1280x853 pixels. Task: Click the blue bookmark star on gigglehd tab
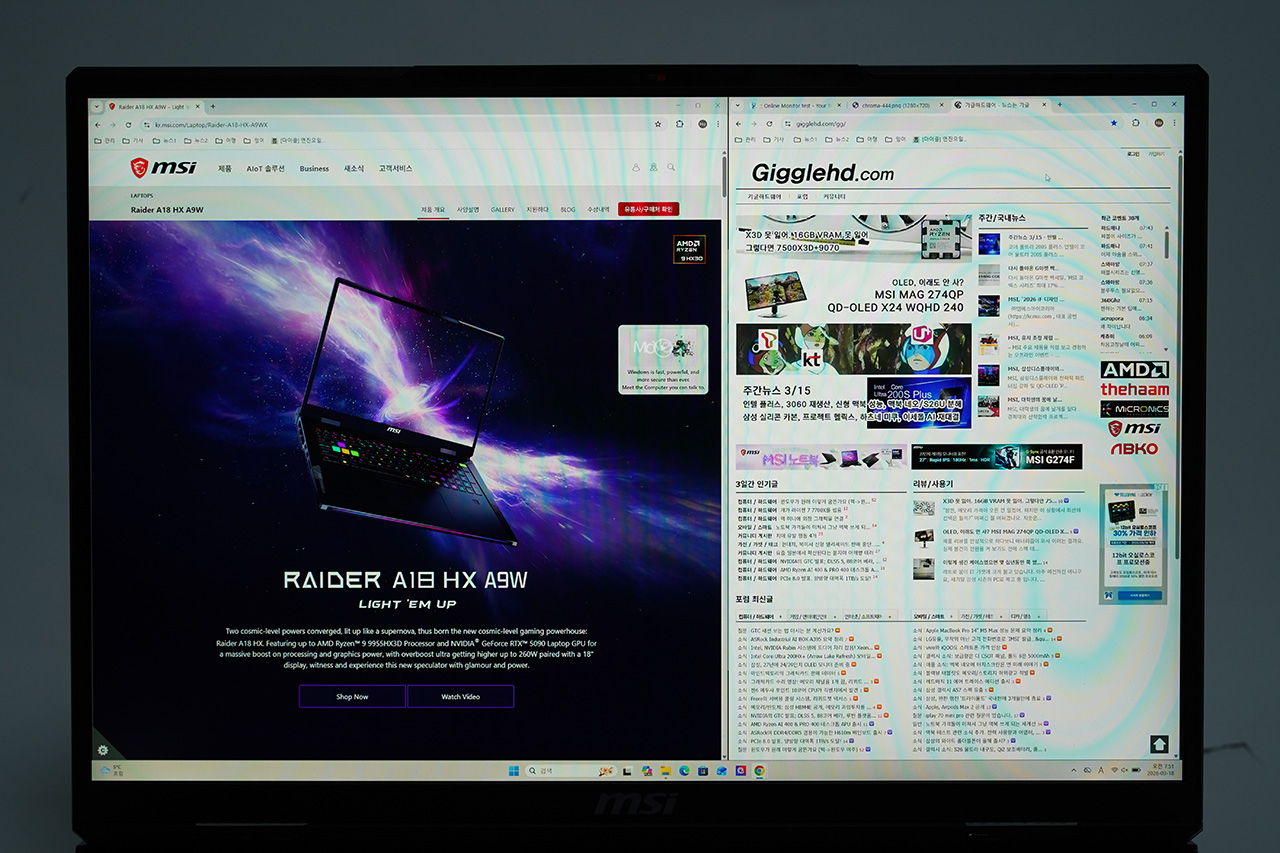[x=1114, y=123]
